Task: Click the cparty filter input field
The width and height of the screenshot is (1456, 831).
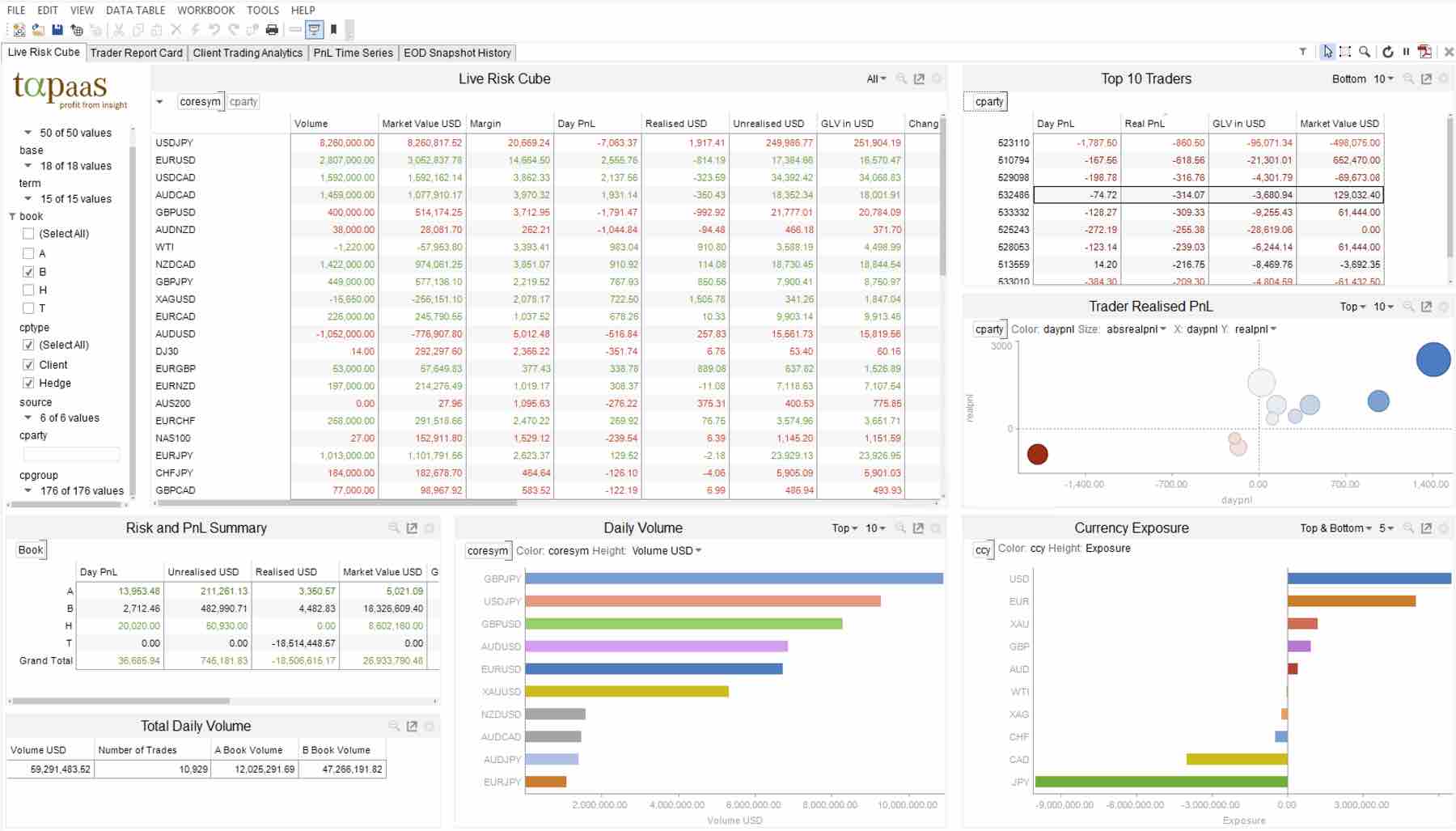Action: point(71,454)
